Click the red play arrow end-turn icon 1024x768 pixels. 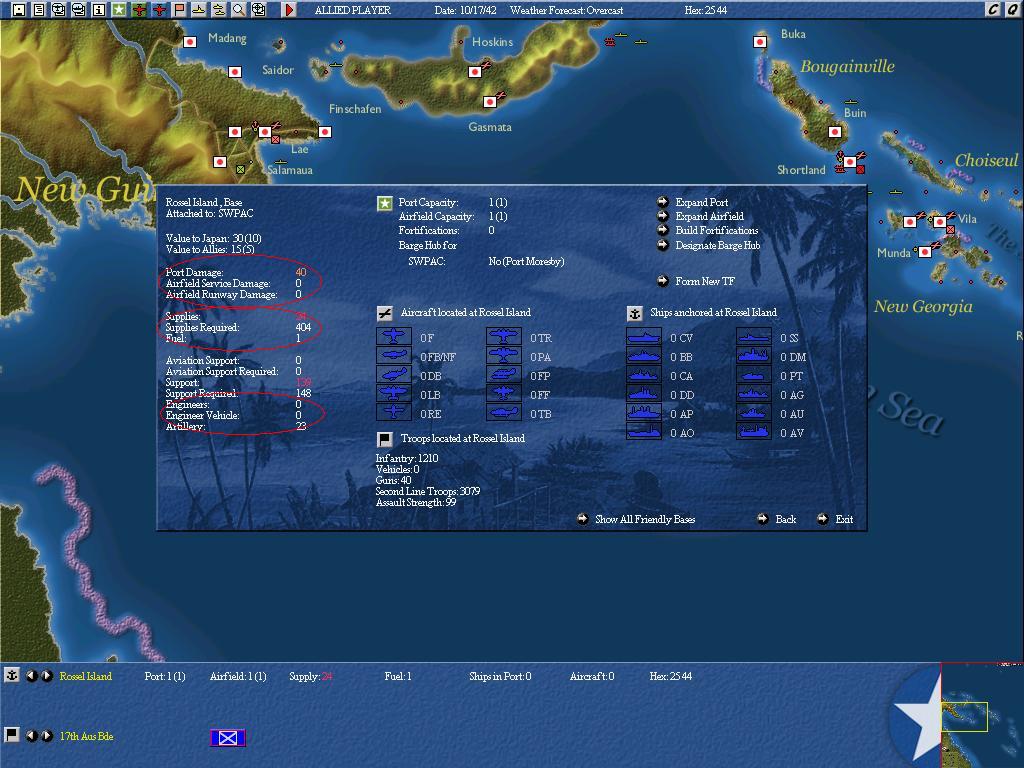[289, 10]
